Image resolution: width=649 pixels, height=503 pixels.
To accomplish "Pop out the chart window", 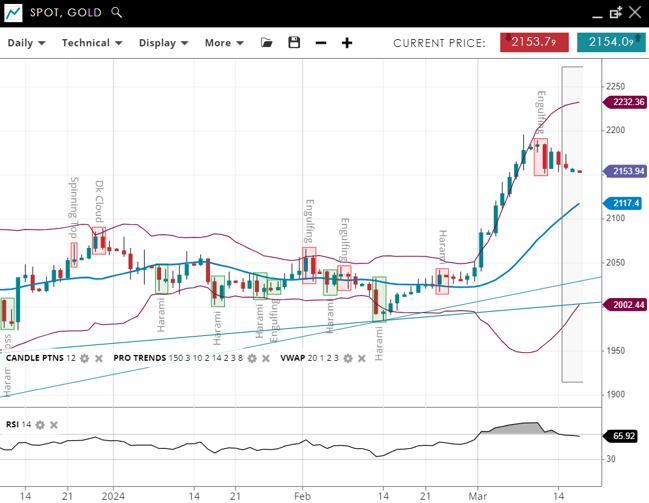I will pyautogui.click(x=615, y=13).
